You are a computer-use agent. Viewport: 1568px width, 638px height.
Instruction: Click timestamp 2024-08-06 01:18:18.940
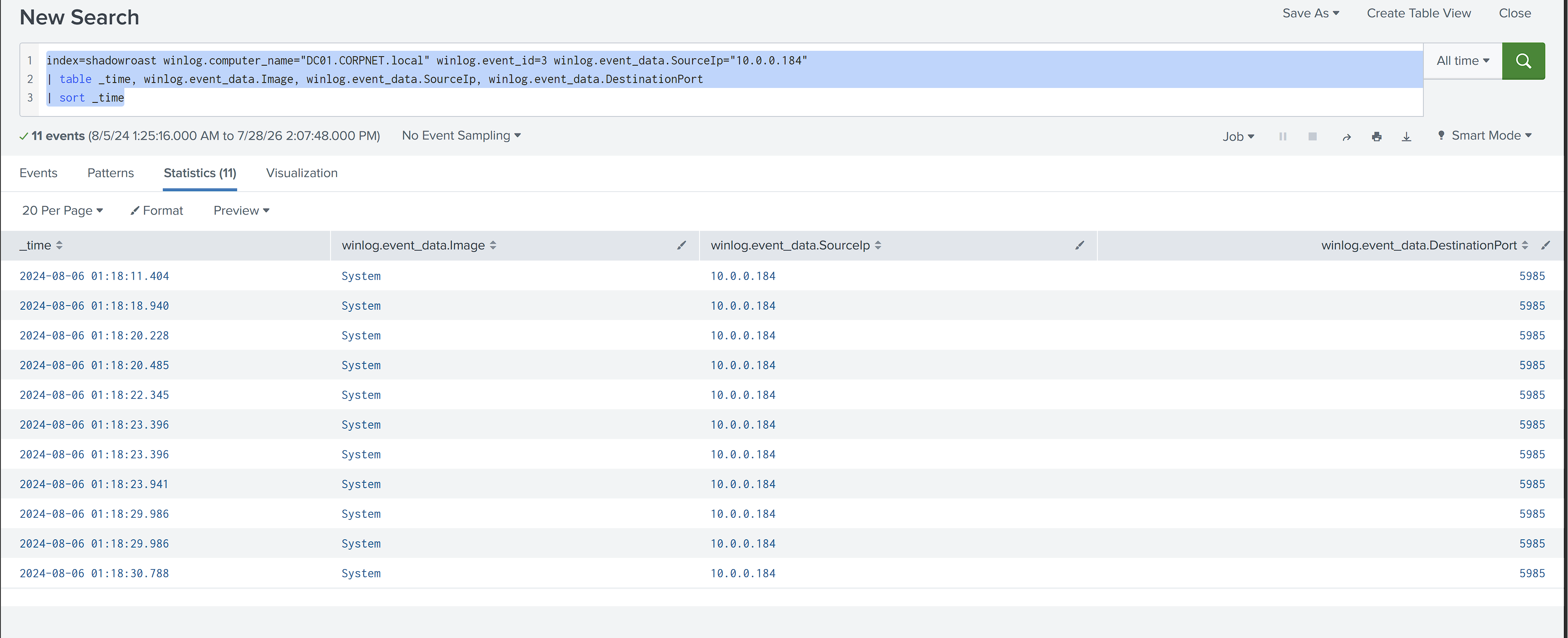(x=94, y=306)
